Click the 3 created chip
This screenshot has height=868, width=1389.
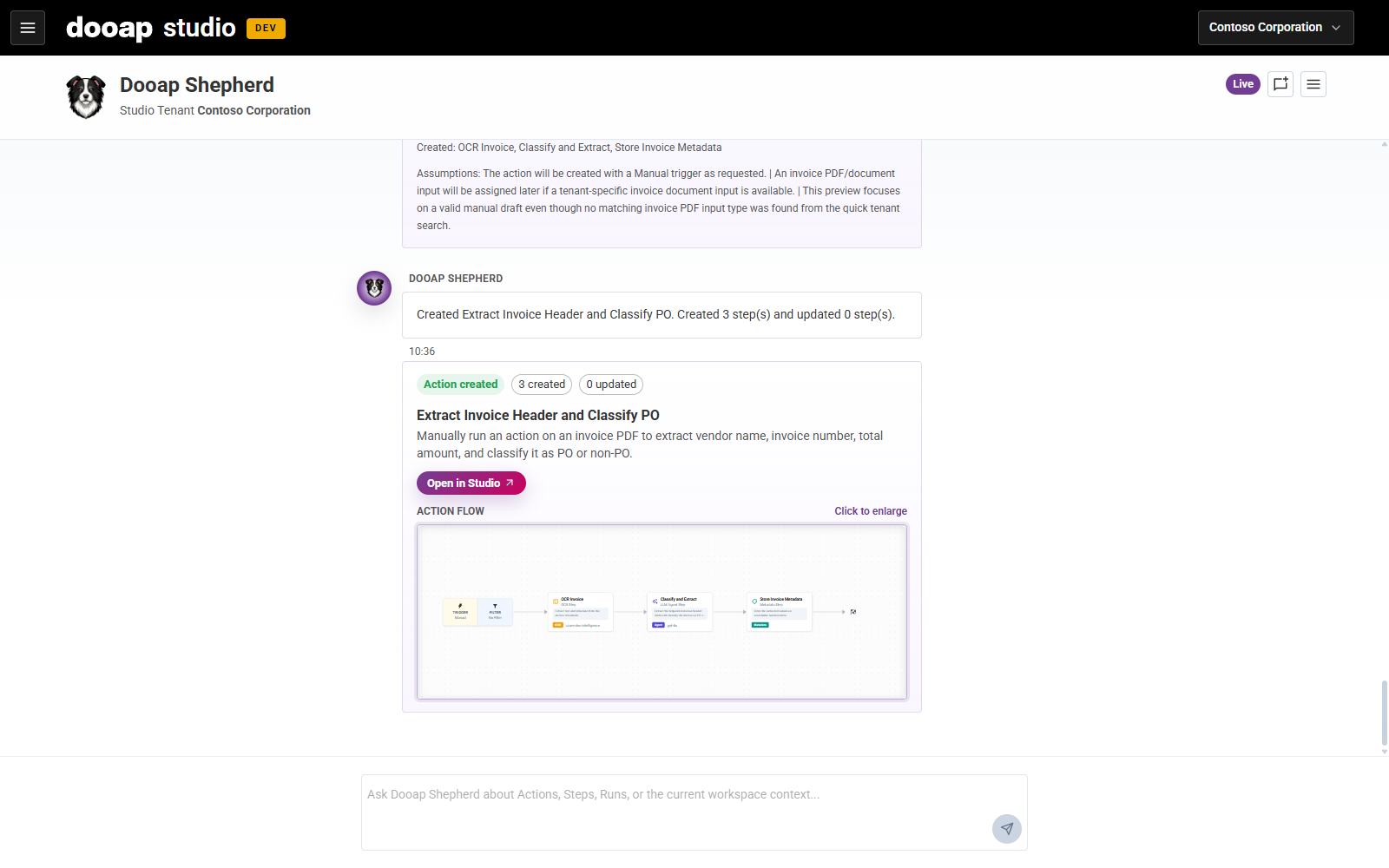click(x=542, y=385)
